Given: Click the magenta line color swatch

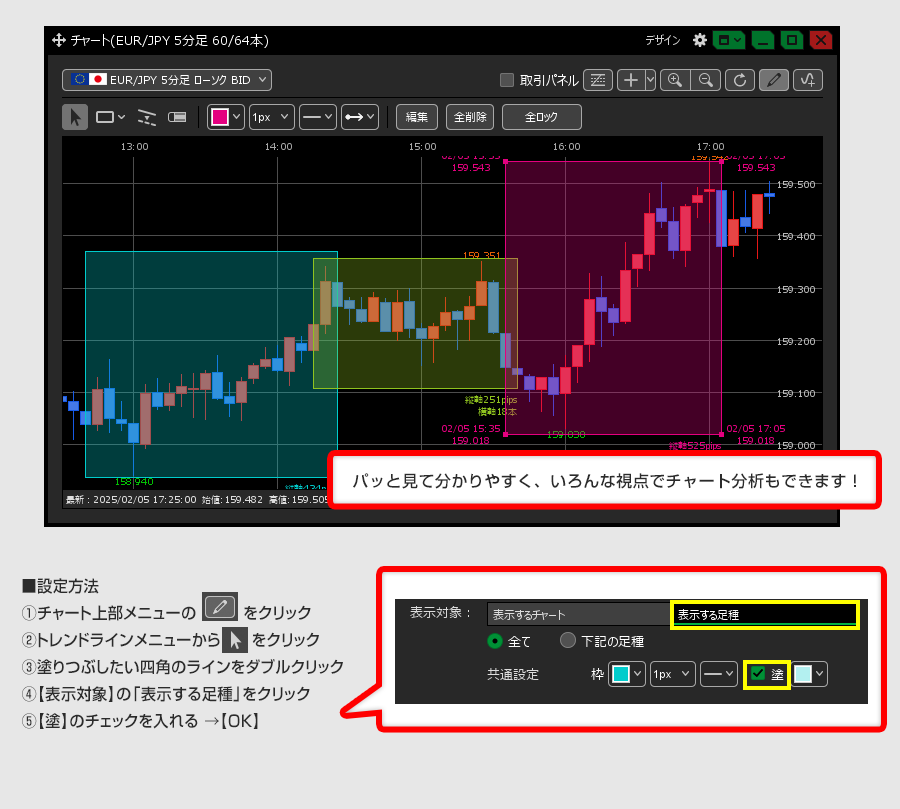Looking at the screenshot, I should pos(220,117).
